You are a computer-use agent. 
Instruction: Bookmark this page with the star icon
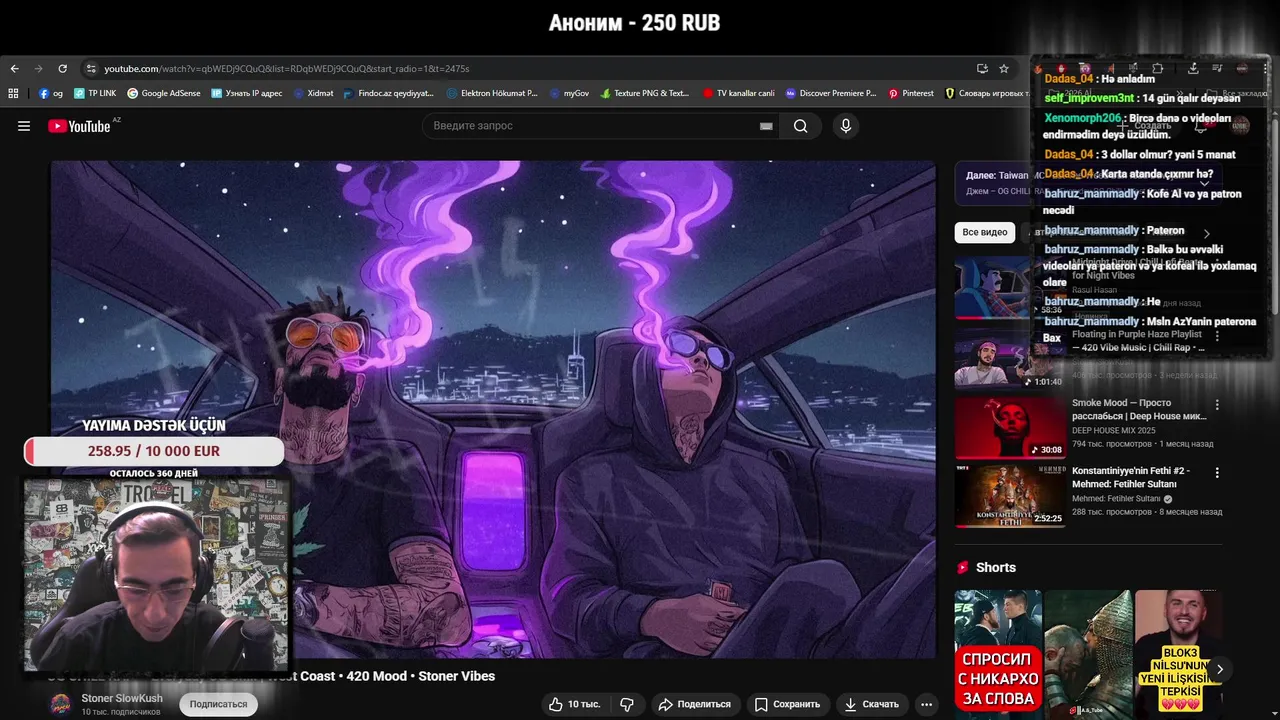[1004, 69]
